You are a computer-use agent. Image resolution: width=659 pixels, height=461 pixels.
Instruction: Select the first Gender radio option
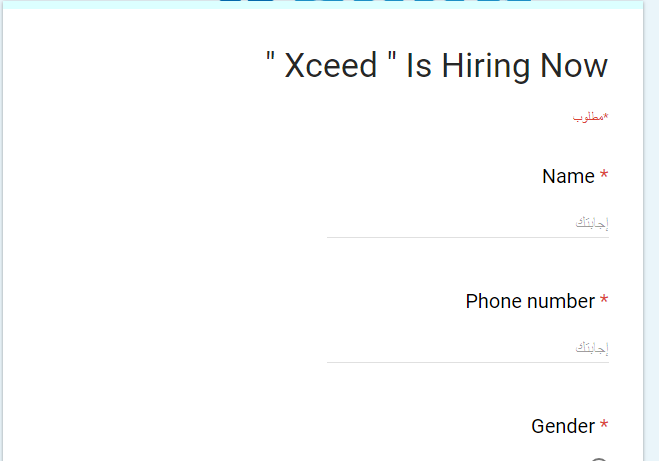coord(599,459)
